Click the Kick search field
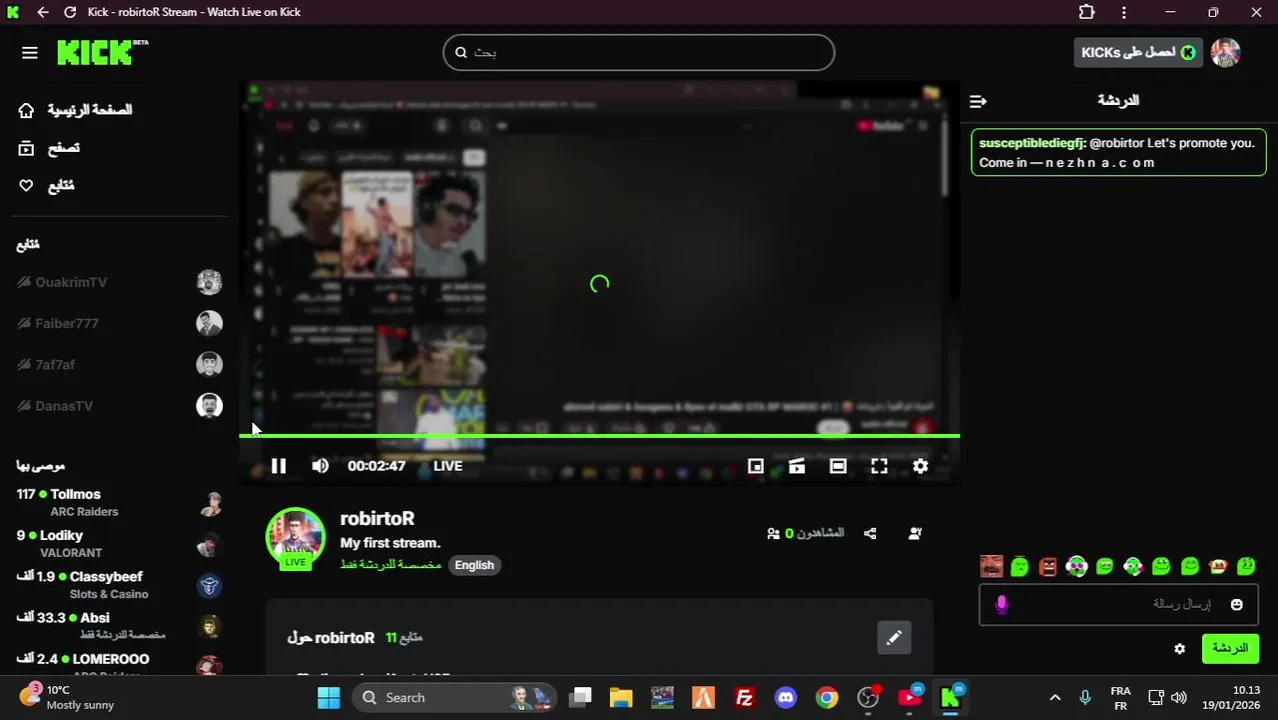 (x=638, y=53)
